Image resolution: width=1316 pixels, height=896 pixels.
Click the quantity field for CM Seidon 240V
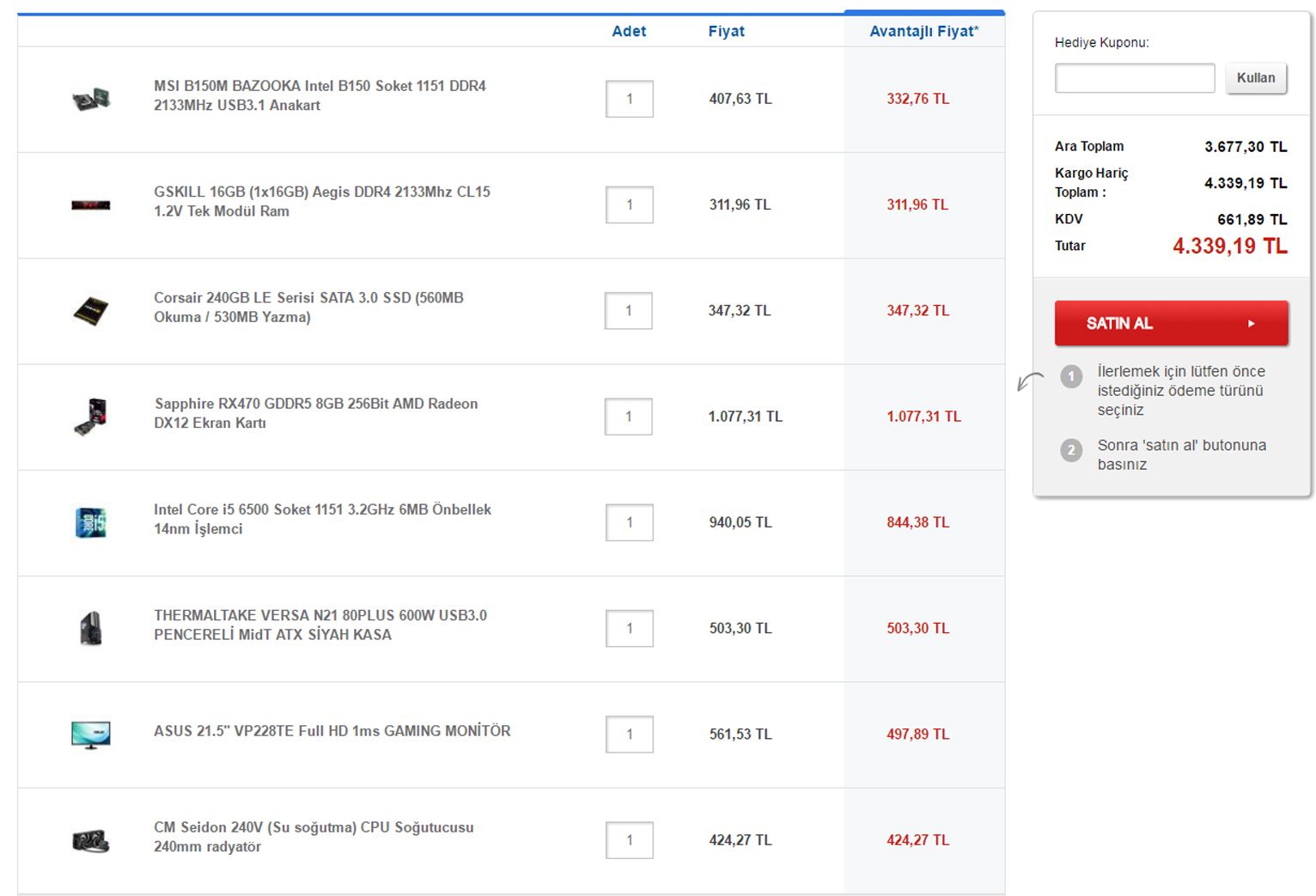(630, 840)
